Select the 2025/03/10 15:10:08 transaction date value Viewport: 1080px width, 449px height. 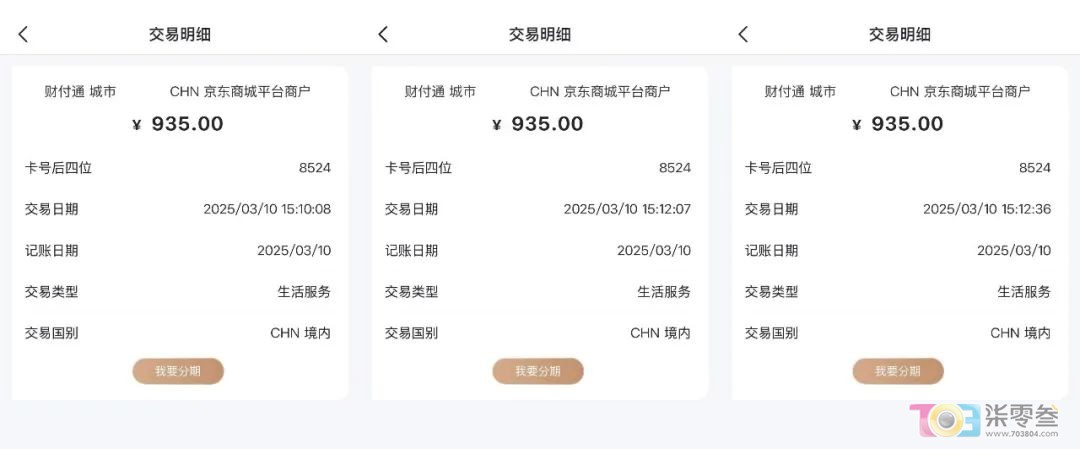[267, 209]
